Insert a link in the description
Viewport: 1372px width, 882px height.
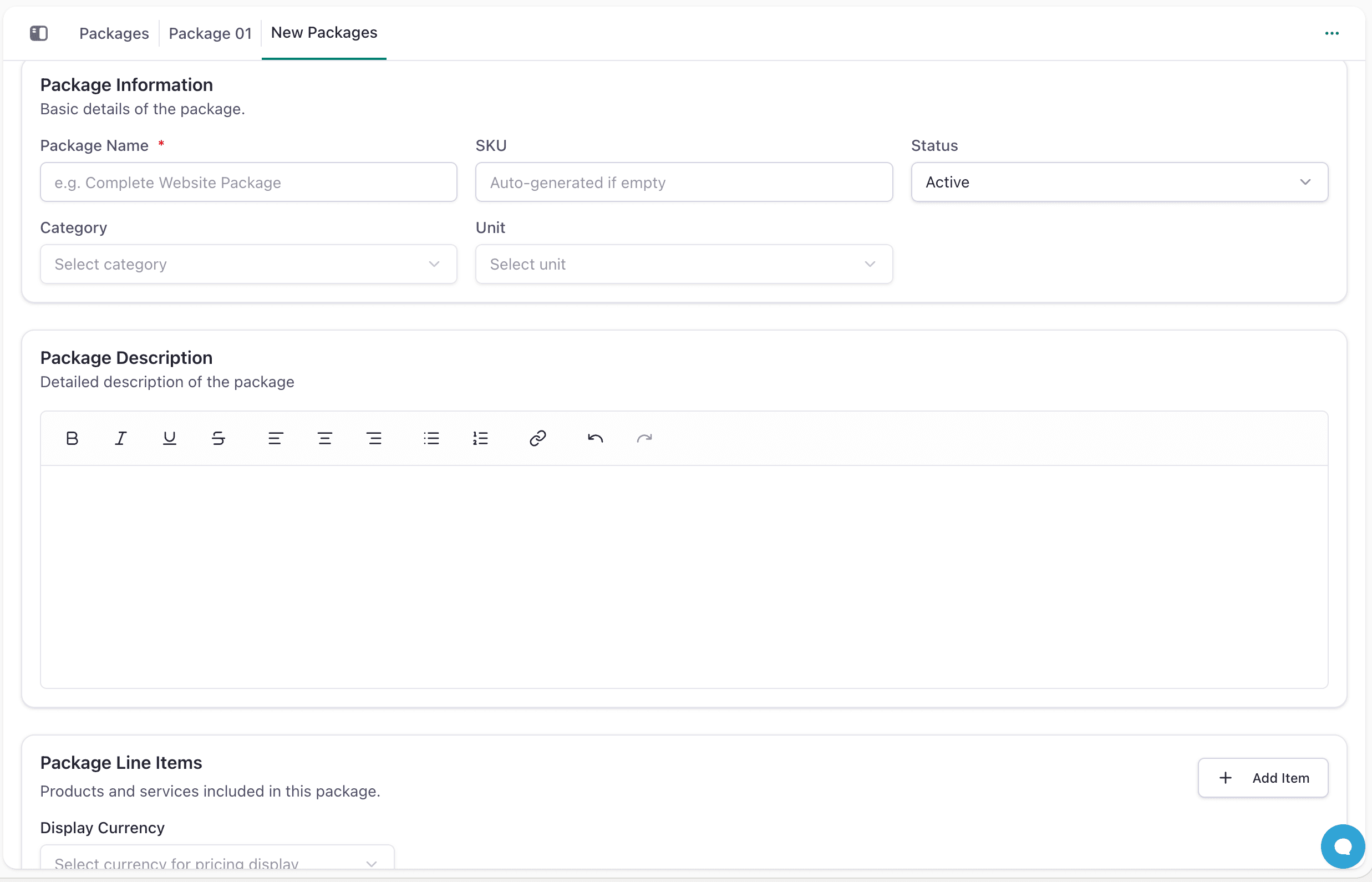[x=538, y=438]
